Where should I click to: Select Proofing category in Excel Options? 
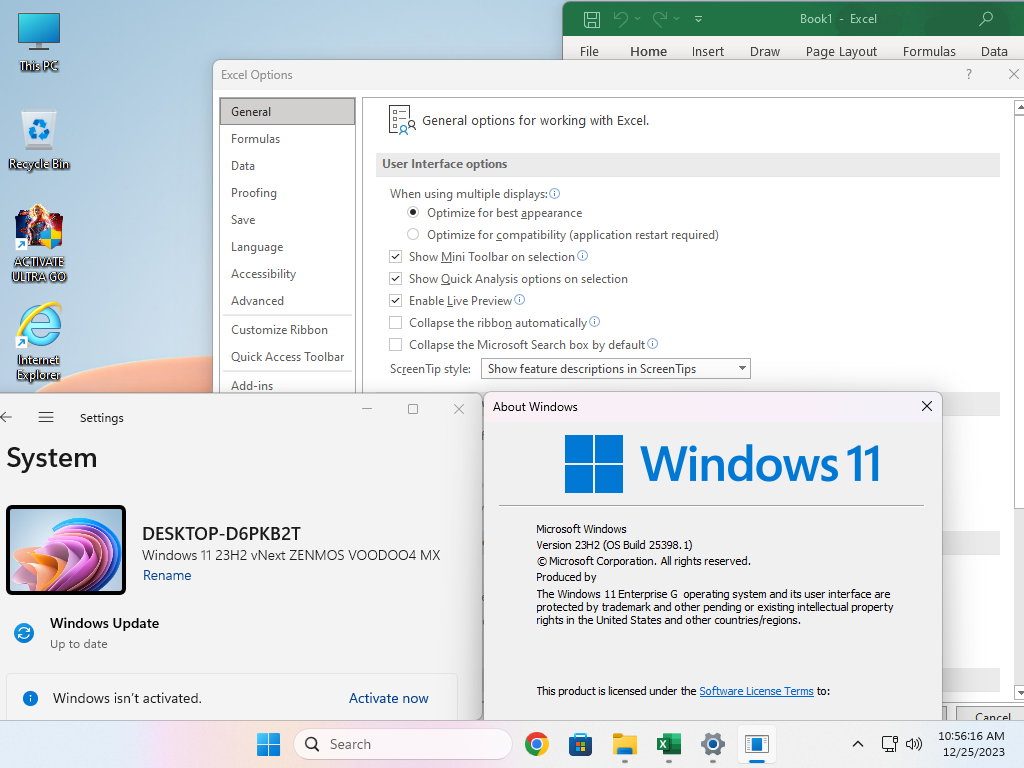pyautogui.click(x=287, y=193)
